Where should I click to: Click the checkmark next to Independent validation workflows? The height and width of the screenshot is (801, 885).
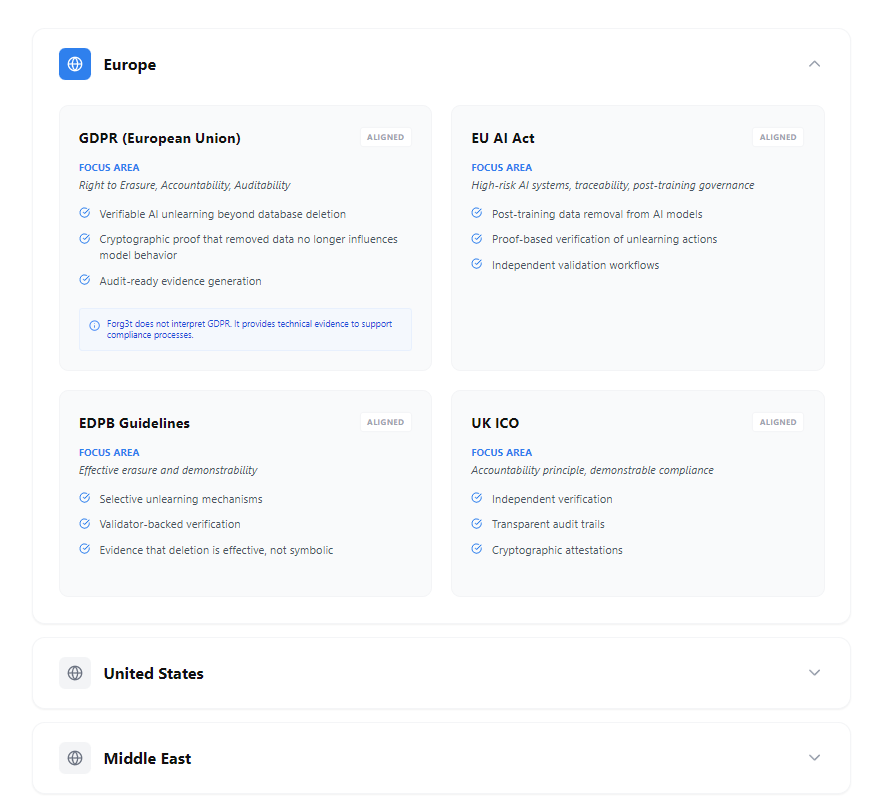coord(476,264)
